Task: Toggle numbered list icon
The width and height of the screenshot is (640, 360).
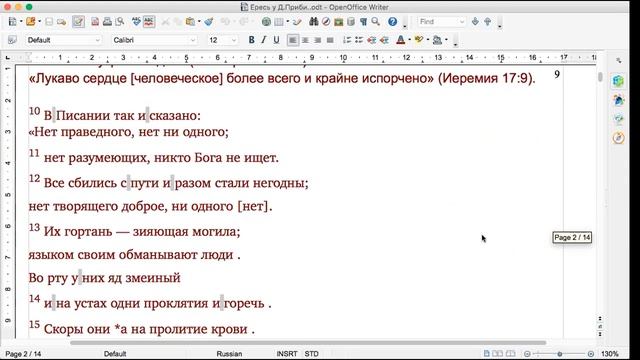Action: pyautogui.click(x=347, y=40)
